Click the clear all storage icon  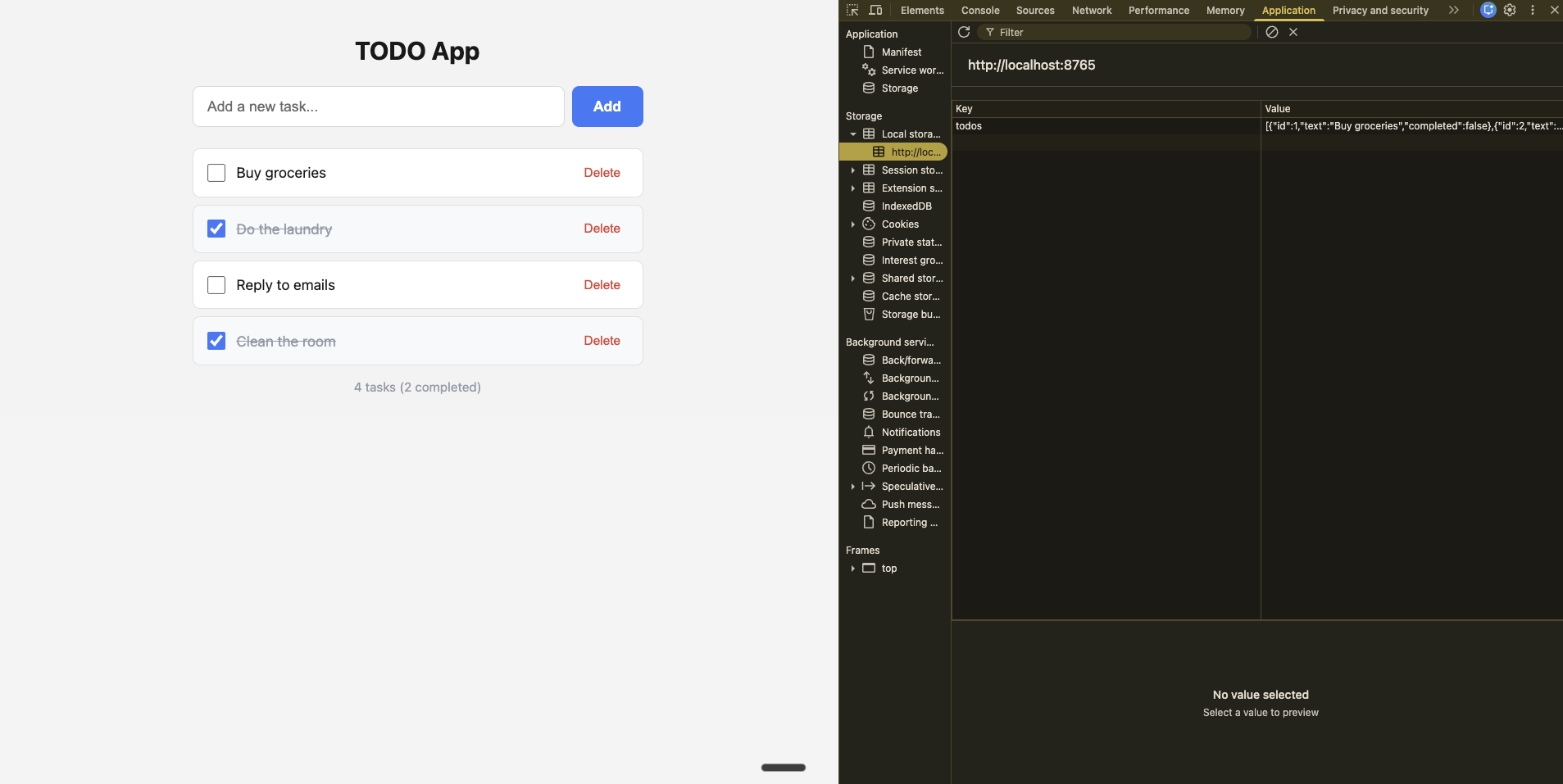click(x=1272, y=32)
